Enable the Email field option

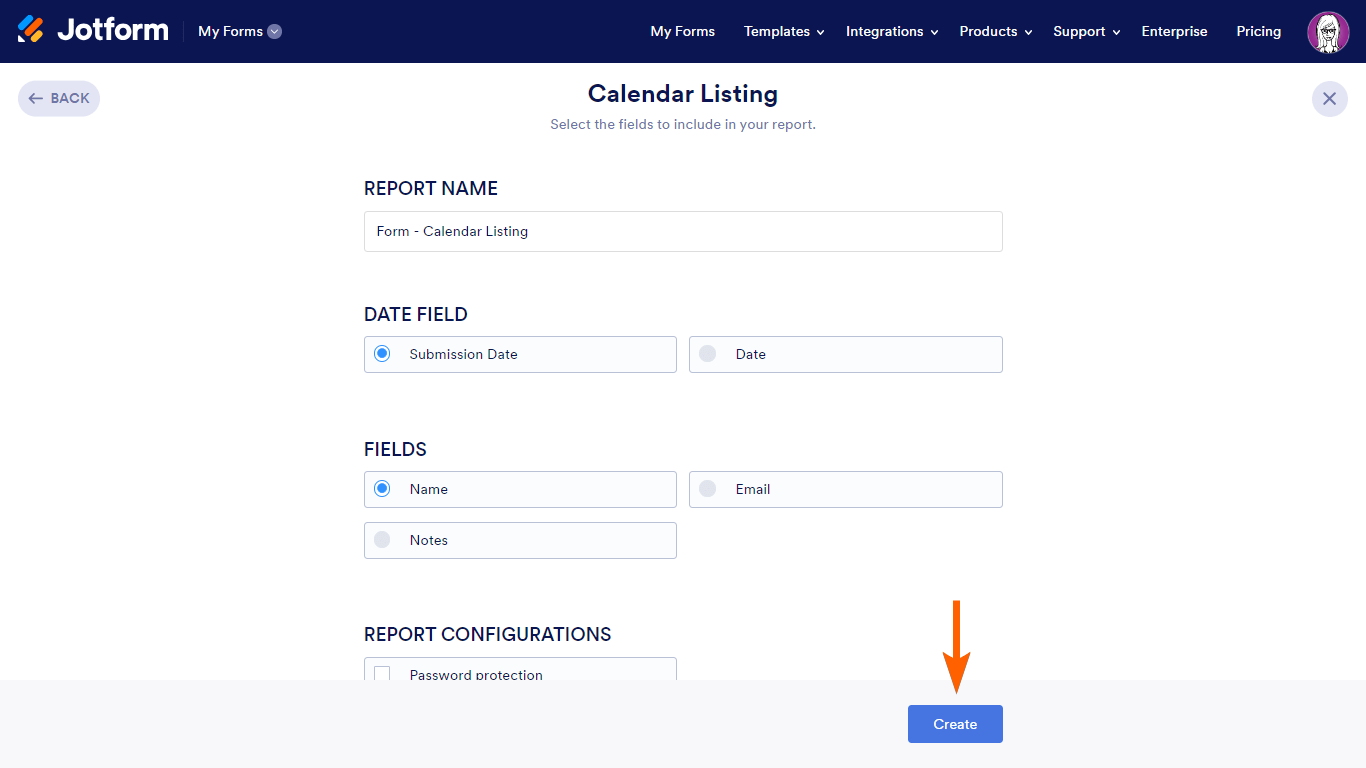point(708,489)
